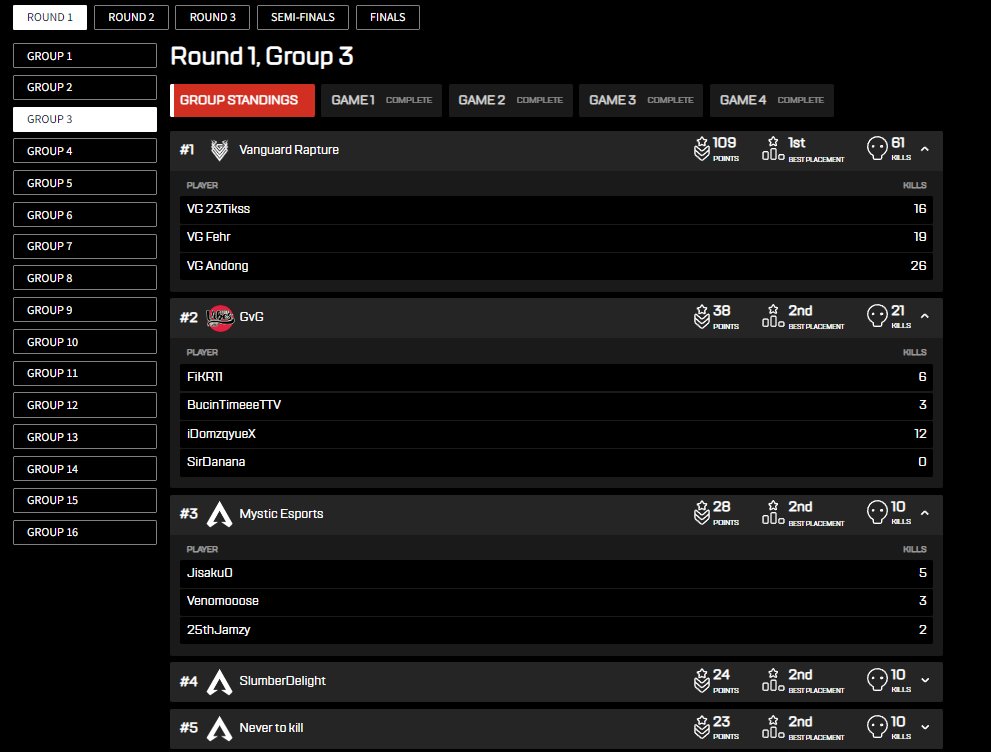Click player row VG Fehr
Screen dimensions: 991x752
click(x=556, y=238)
